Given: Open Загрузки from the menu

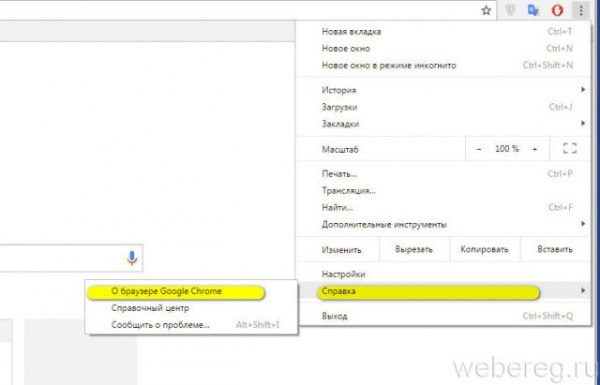Looking at the screenshot, I should coord(444,107).
